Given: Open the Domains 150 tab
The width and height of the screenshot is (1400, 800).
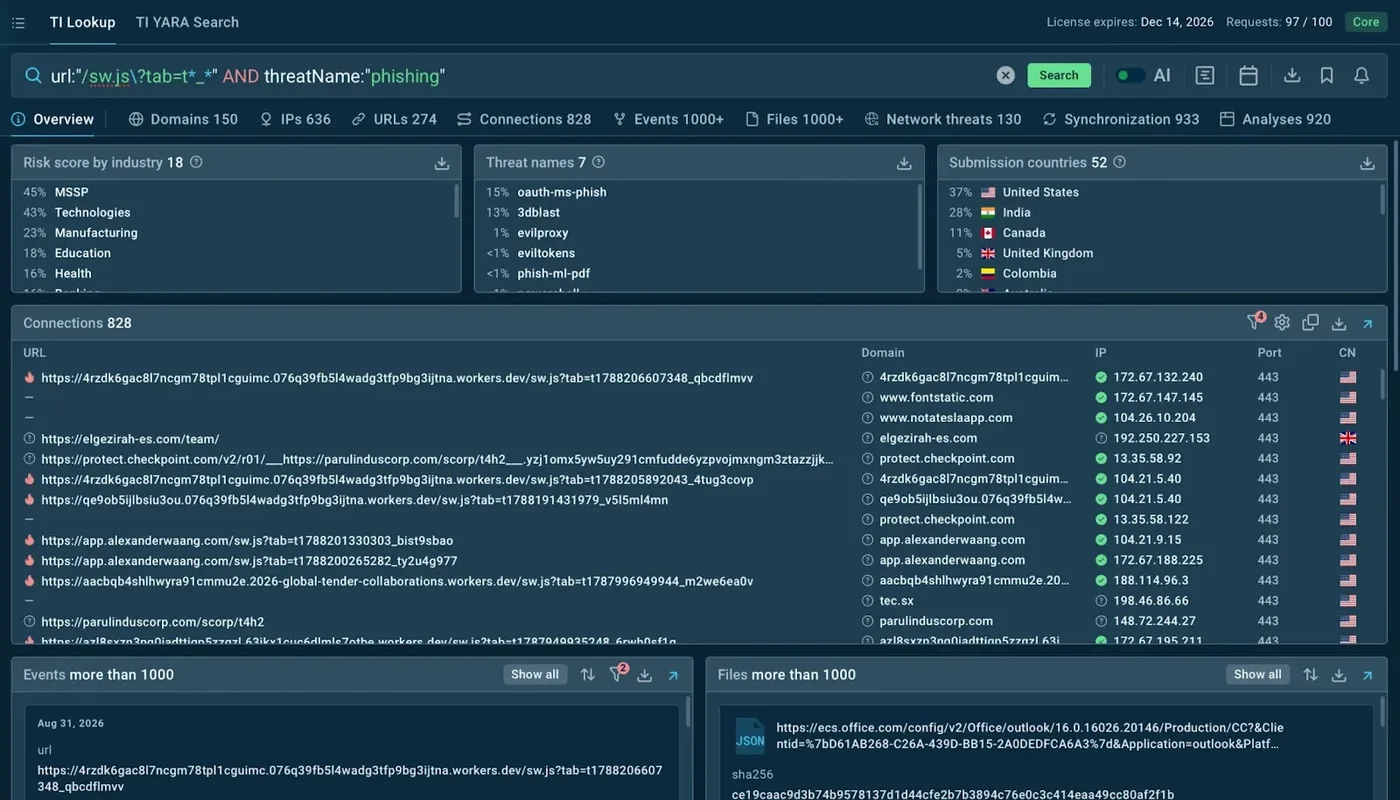Looking at the screenshot, I should pyautogui.click(x=184, y=119).
